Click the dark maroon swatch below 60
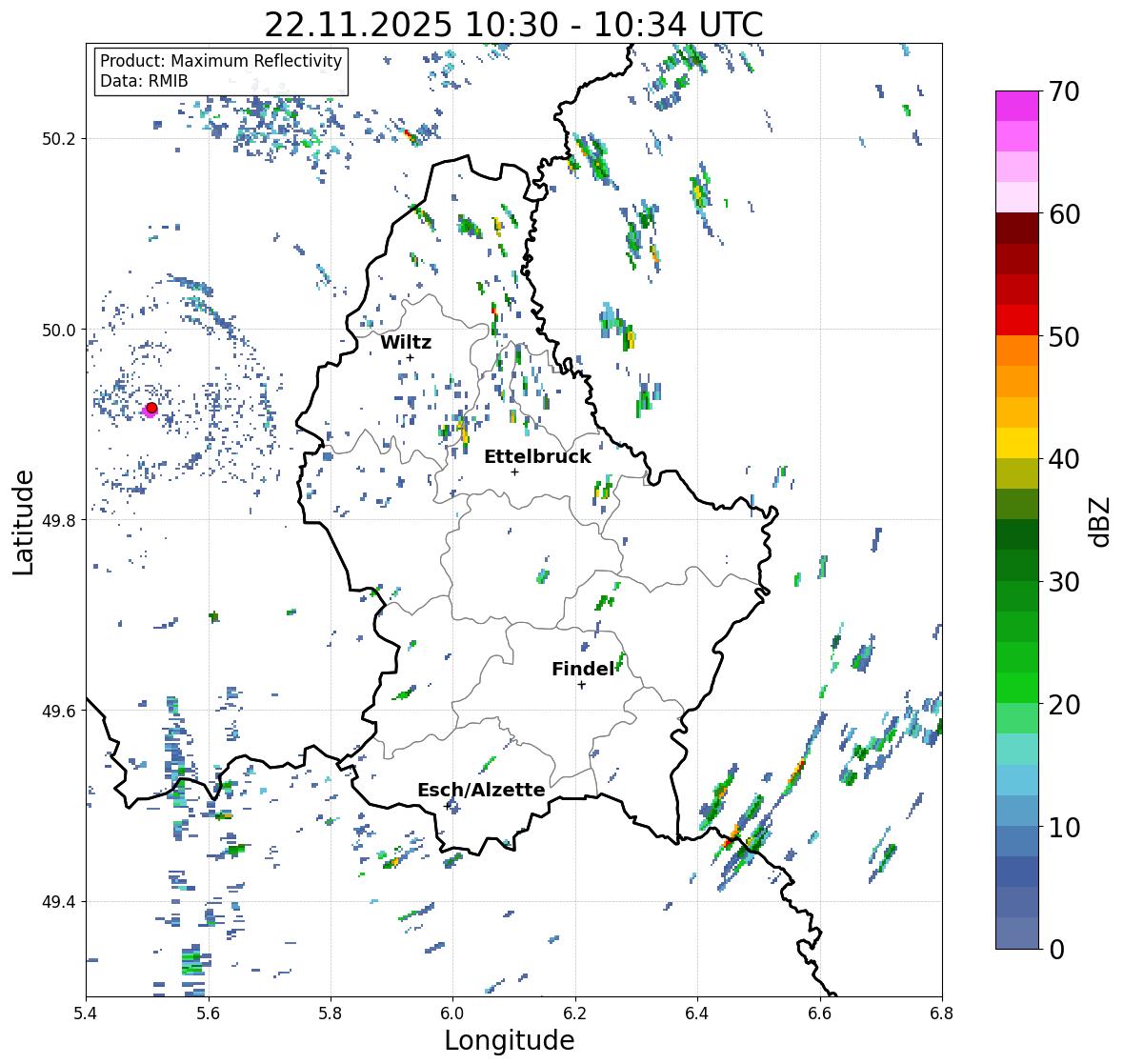Image resolution: width=1123 pixels, height=1064 pixels. coord(1017,228)
